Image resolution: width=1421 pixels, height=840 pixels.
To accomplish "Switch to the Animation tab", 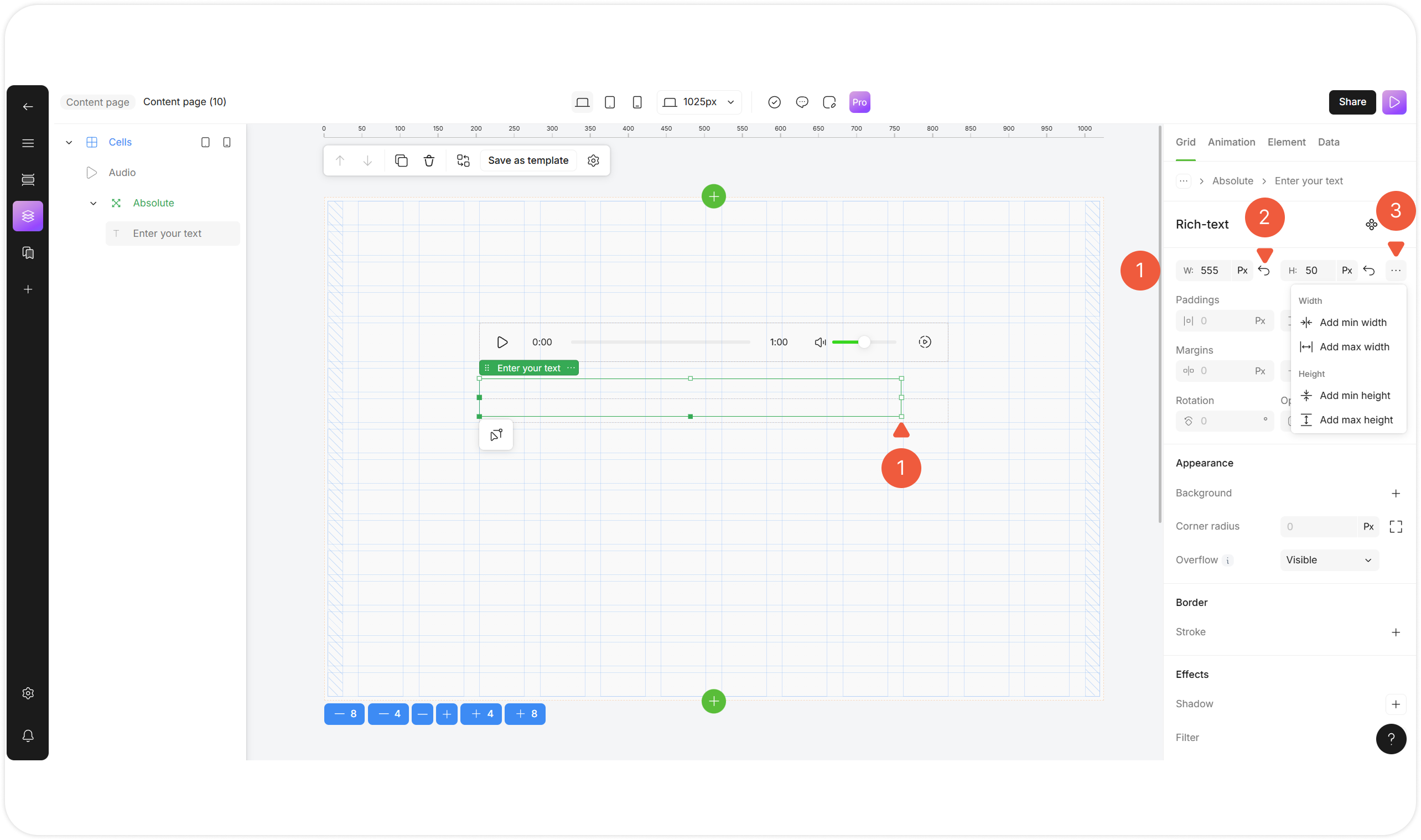I will (x=1231, y=142).
